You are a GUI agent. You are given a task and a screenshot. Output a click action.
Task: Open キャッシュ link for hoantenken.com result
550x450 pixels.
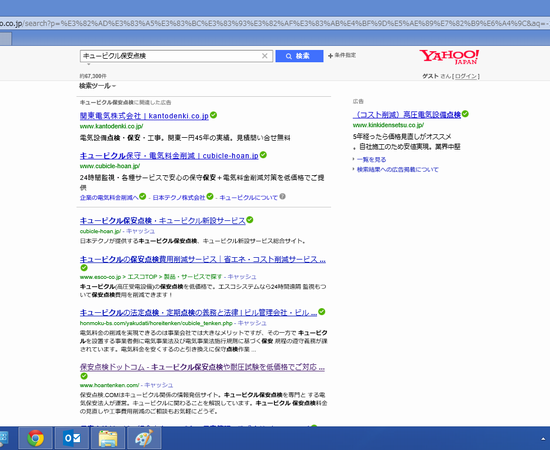pos(159,385)
